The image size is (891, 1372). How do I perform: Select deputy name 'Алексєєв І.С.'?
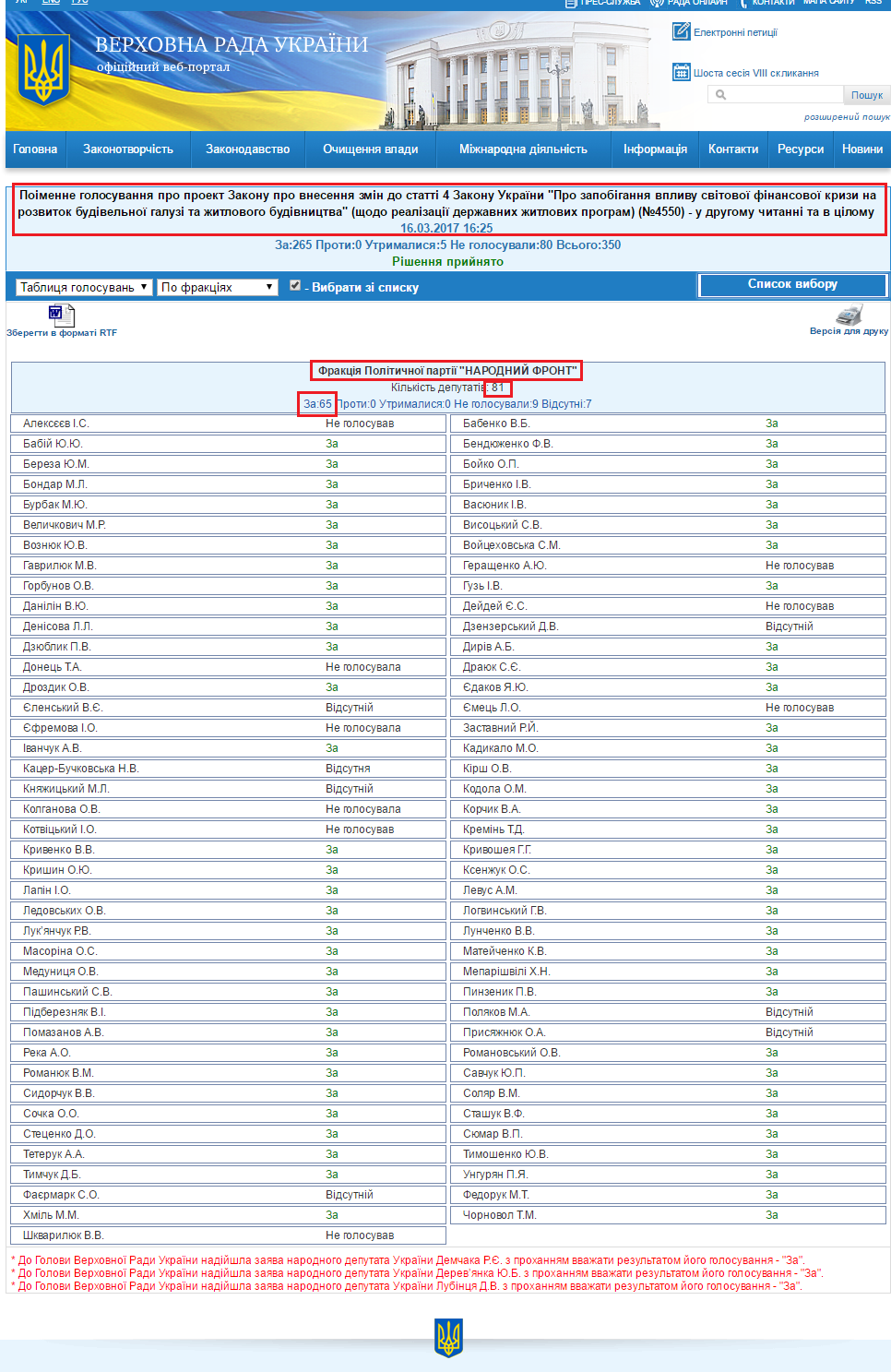click(56, 424)
